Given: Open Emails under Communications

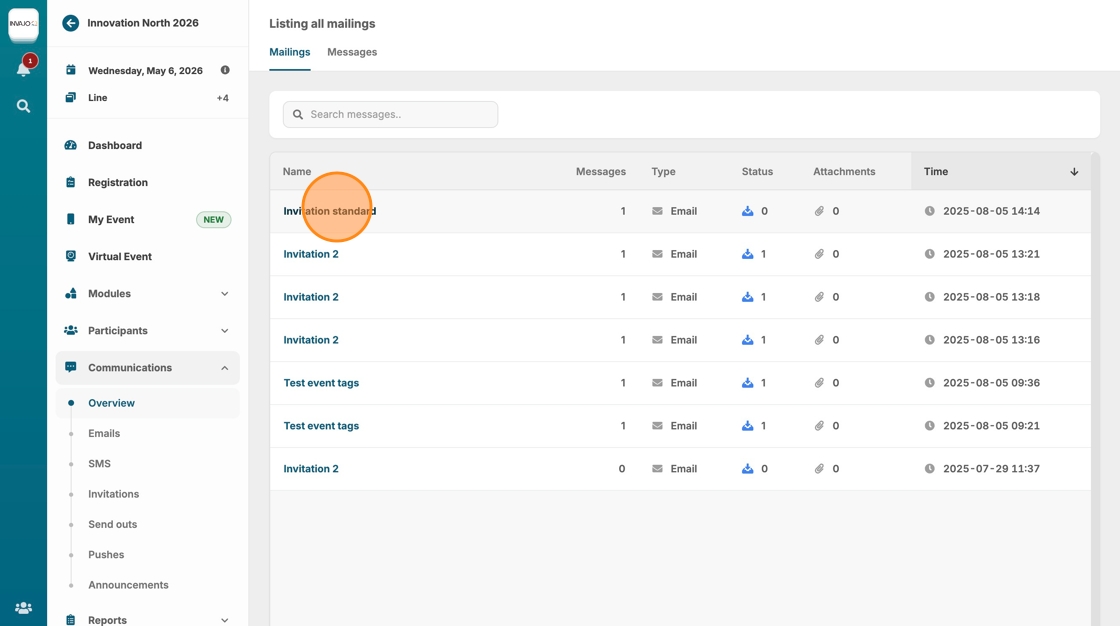Looking at the screenshot, I should tap(104, 433).
